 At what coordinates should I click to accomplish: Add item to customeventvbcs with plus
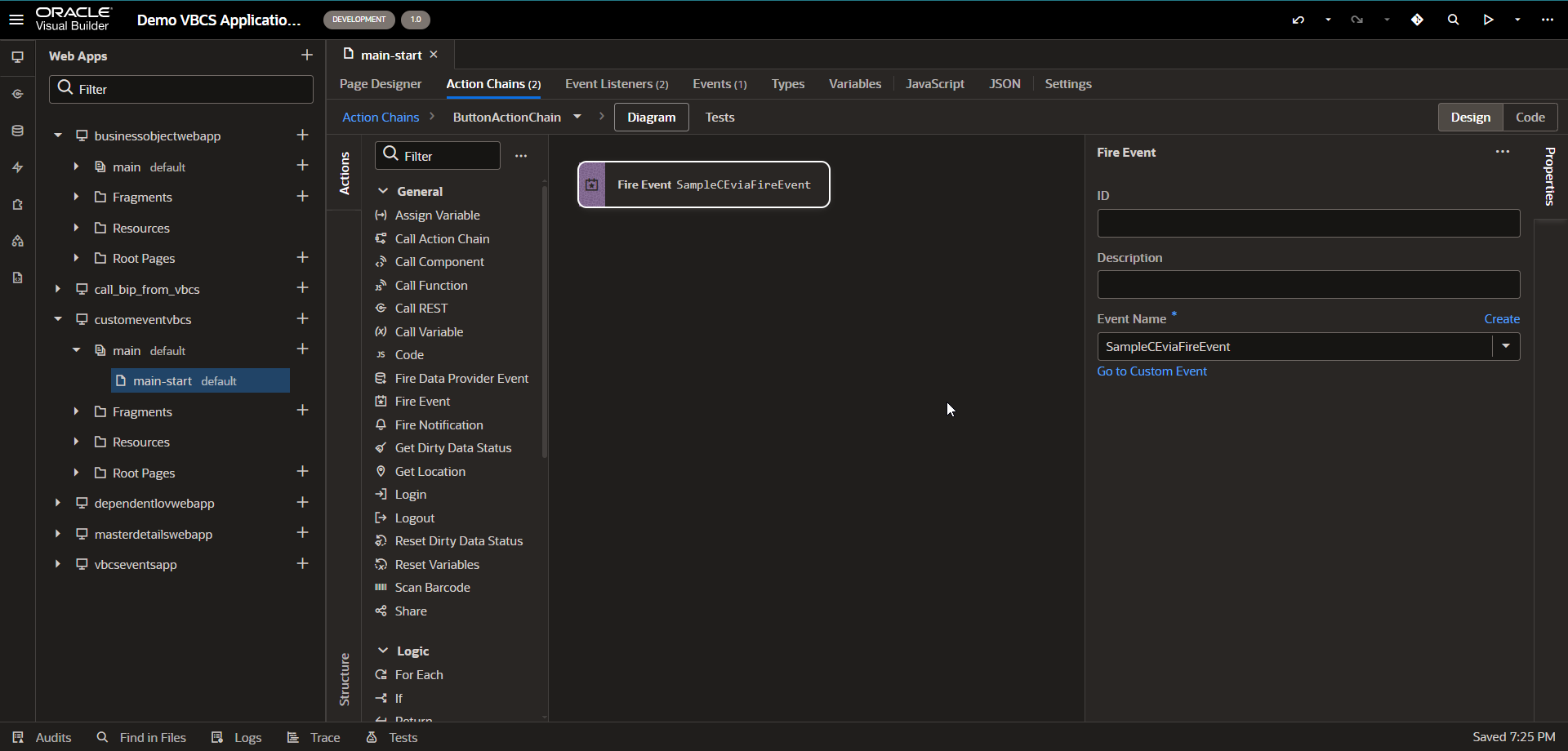302,318
